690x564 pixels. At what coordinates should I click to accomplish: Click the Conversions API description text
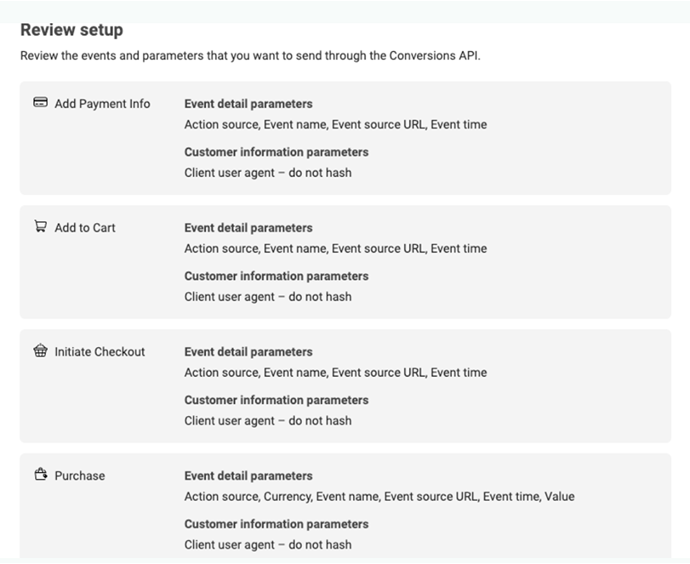(x=250, y=56)
